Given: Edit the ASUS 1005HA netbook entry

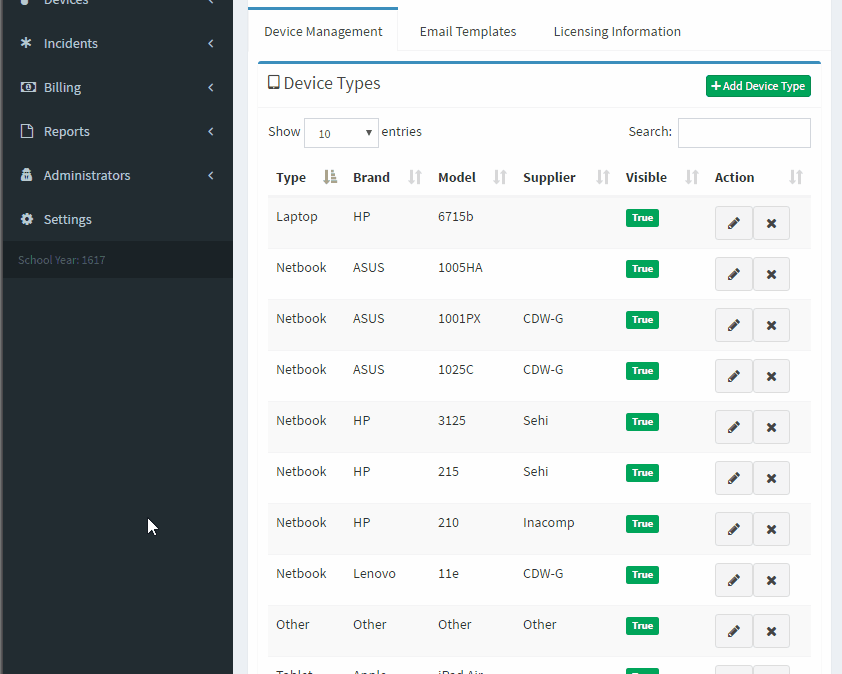Looking at the screenshot, I should (x=734, y=274).
